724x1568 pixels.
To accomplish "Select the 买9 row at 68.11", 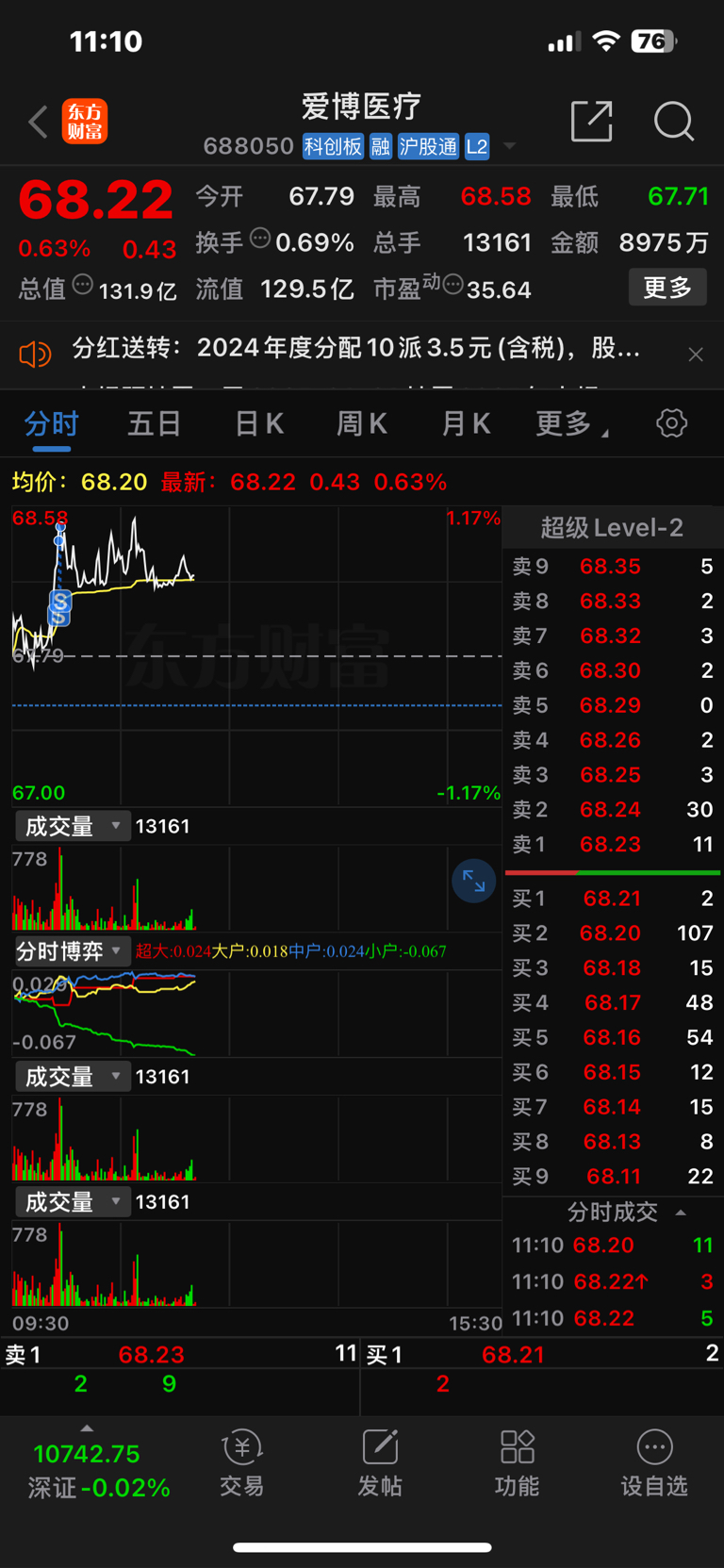I will coord(612,1177).
